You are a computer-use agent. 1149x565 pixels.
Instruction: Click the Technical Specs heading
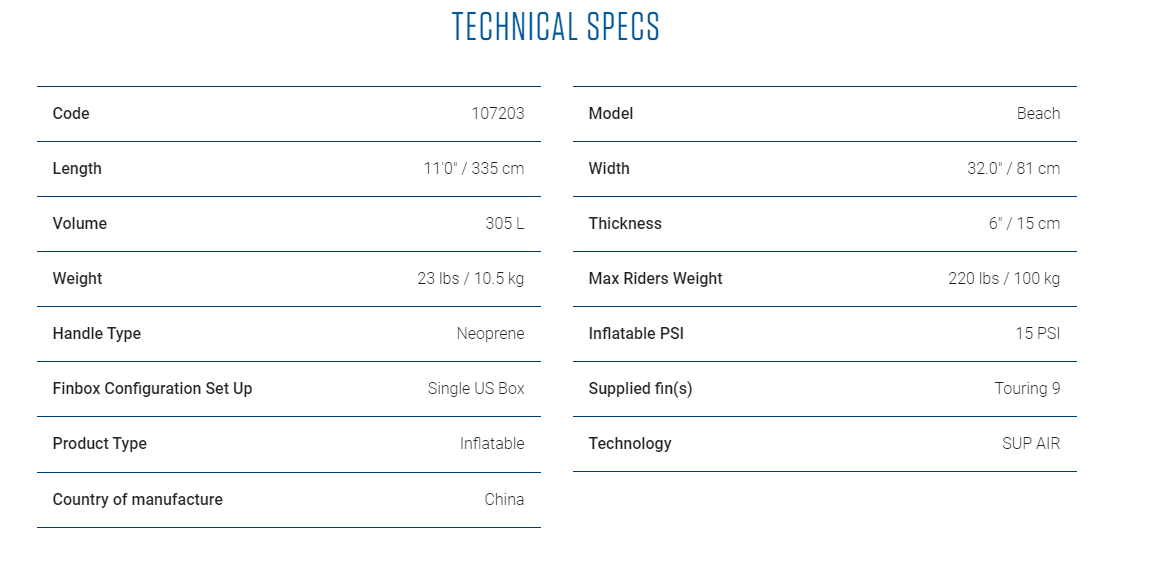[555, 26]
